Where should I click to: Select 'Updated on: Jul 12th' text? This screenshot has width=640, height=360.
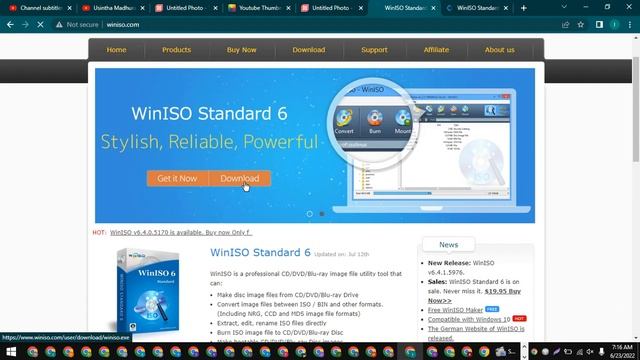342,254
